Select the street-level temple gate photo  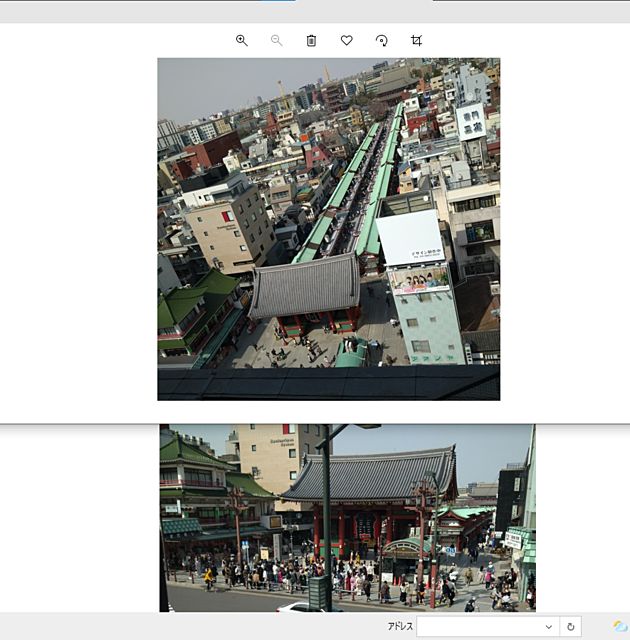pyautogui.click(x=347, y=517)
